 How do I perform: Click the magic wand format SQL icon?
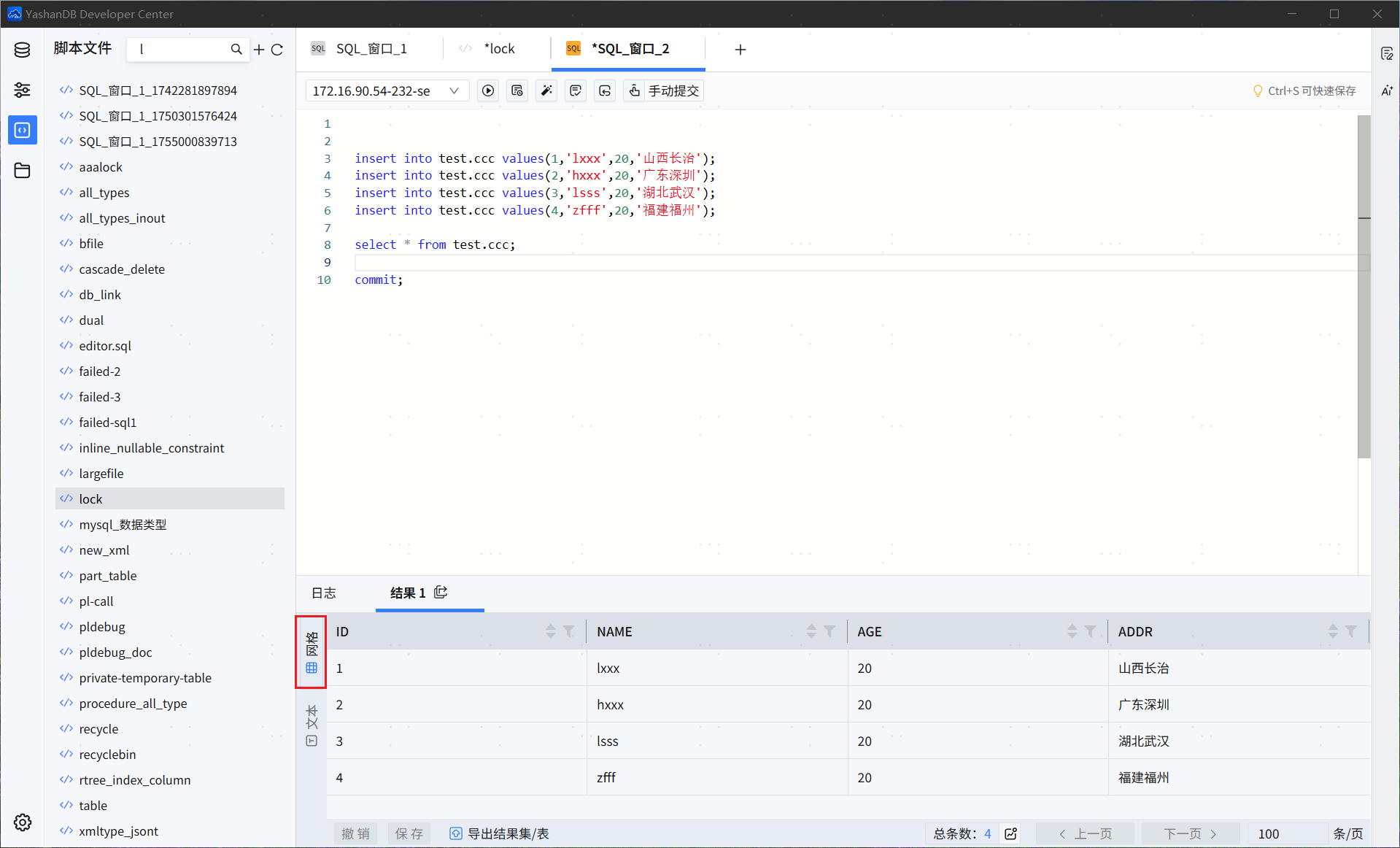click(546, 90)
